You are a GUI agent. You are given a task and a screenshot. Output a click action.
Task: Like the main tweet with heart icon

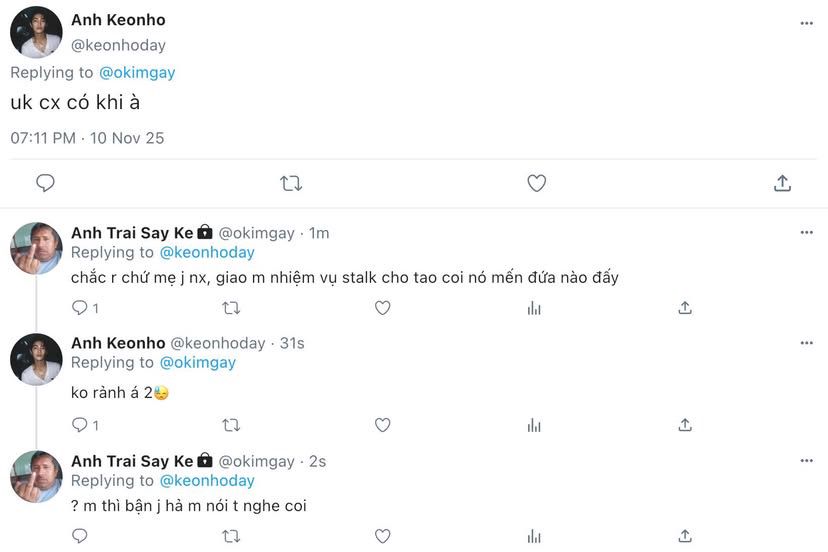click(x=537, y=183)
